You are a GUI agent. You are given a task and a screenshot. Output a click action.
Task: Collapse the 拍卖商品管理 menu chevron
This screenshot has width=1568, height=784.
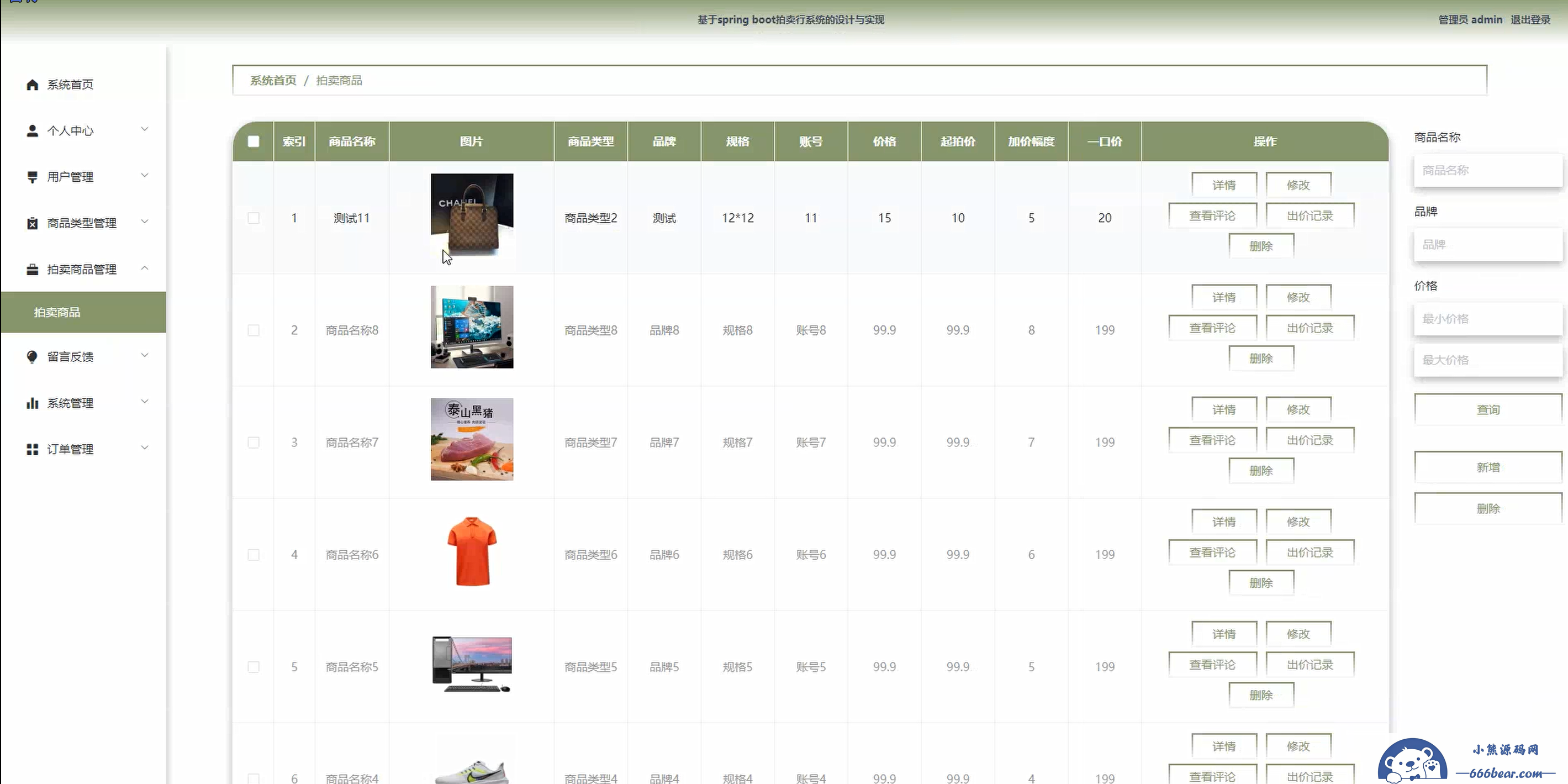tap(144, 268)
